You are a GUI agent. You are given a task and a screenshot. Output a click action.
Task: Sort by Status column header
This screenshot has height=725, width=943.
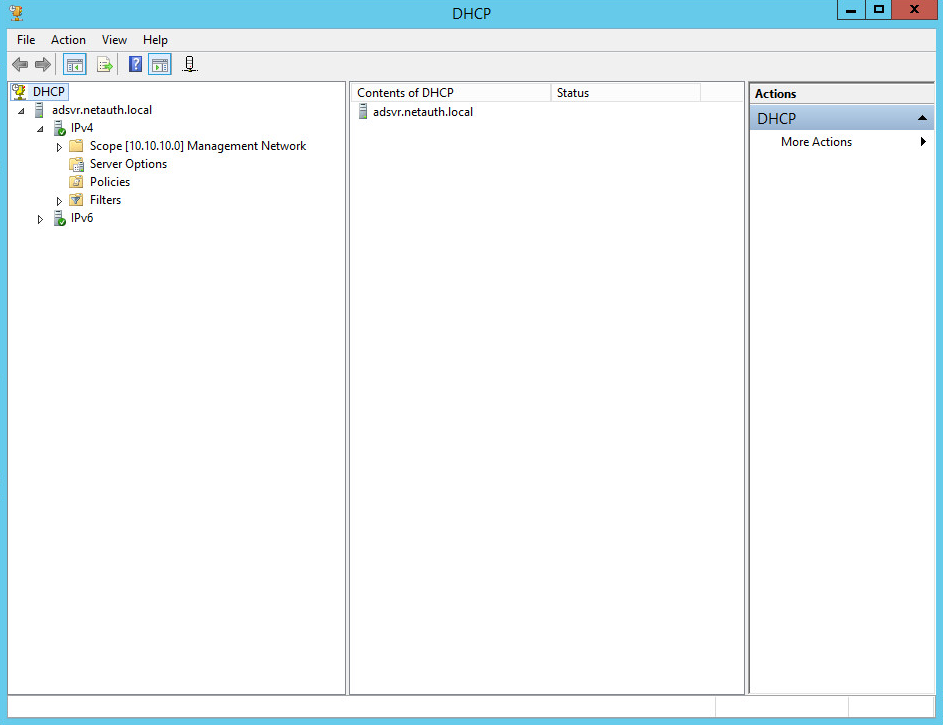(625, 93)
